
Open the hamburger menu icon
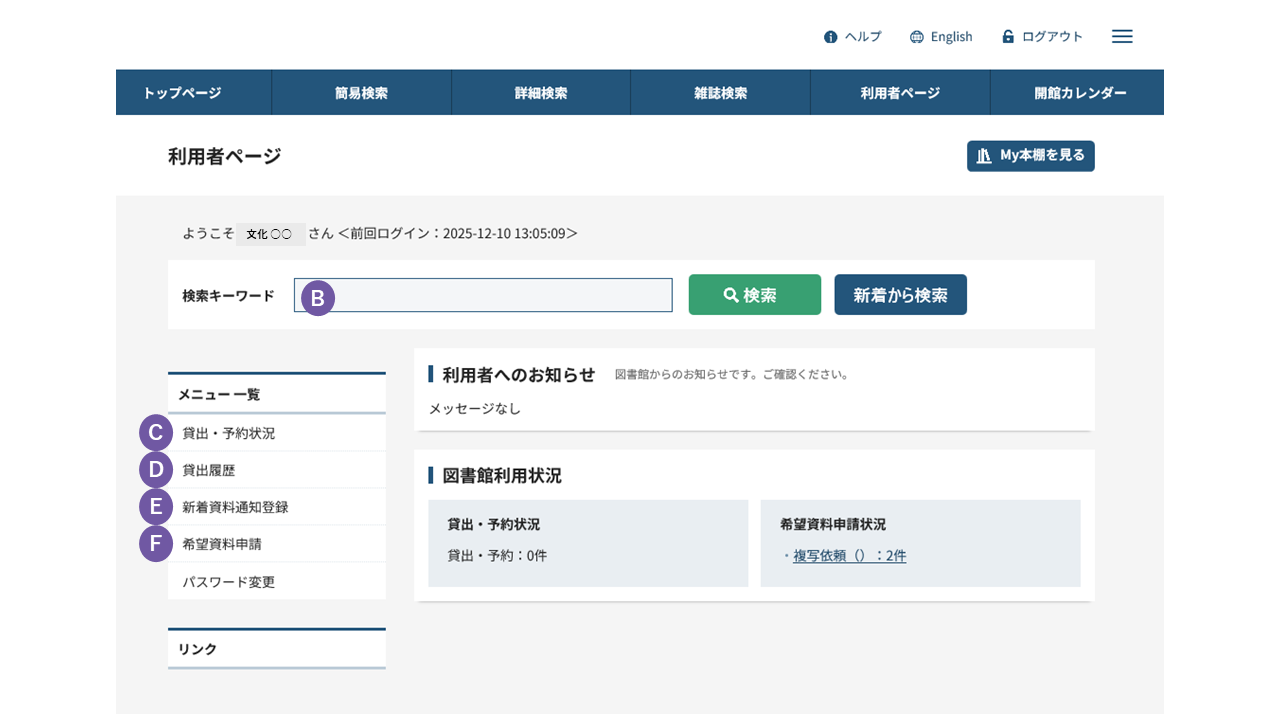click(1122, 36)
